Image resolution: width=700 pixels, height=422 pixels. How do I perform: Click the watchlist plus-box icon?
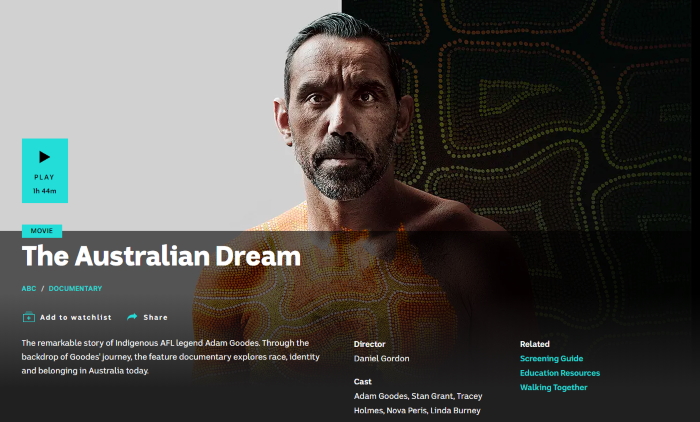(x=29, y=317)
